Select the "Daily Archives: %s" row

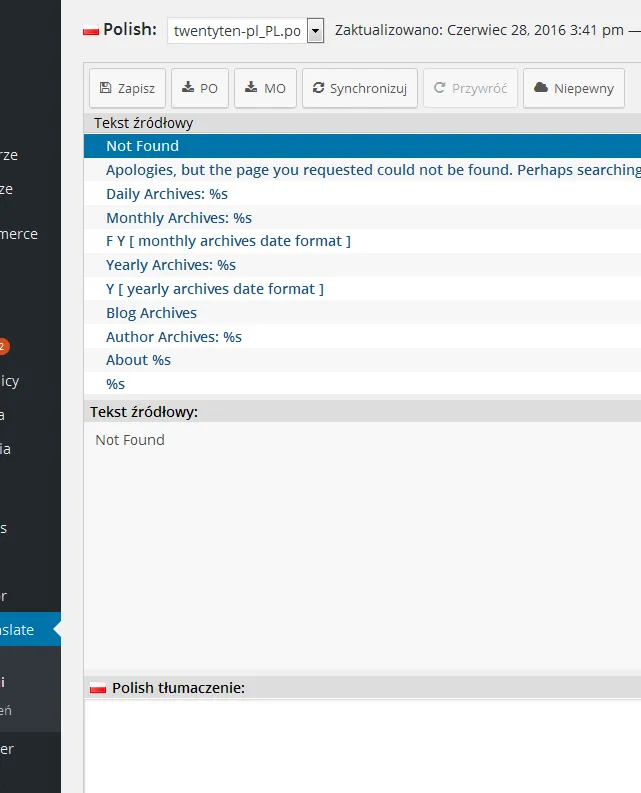[x=167, y=194]
